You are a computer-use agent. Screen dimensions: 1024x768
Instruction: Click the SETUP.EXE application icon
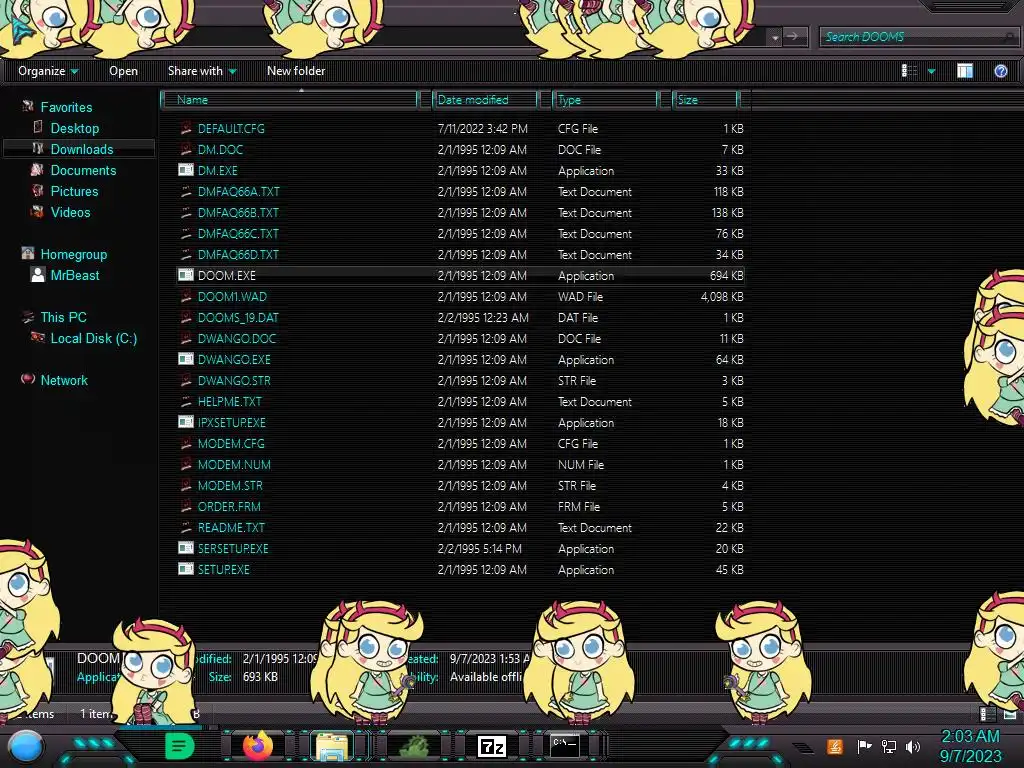[x=185, y=569]
